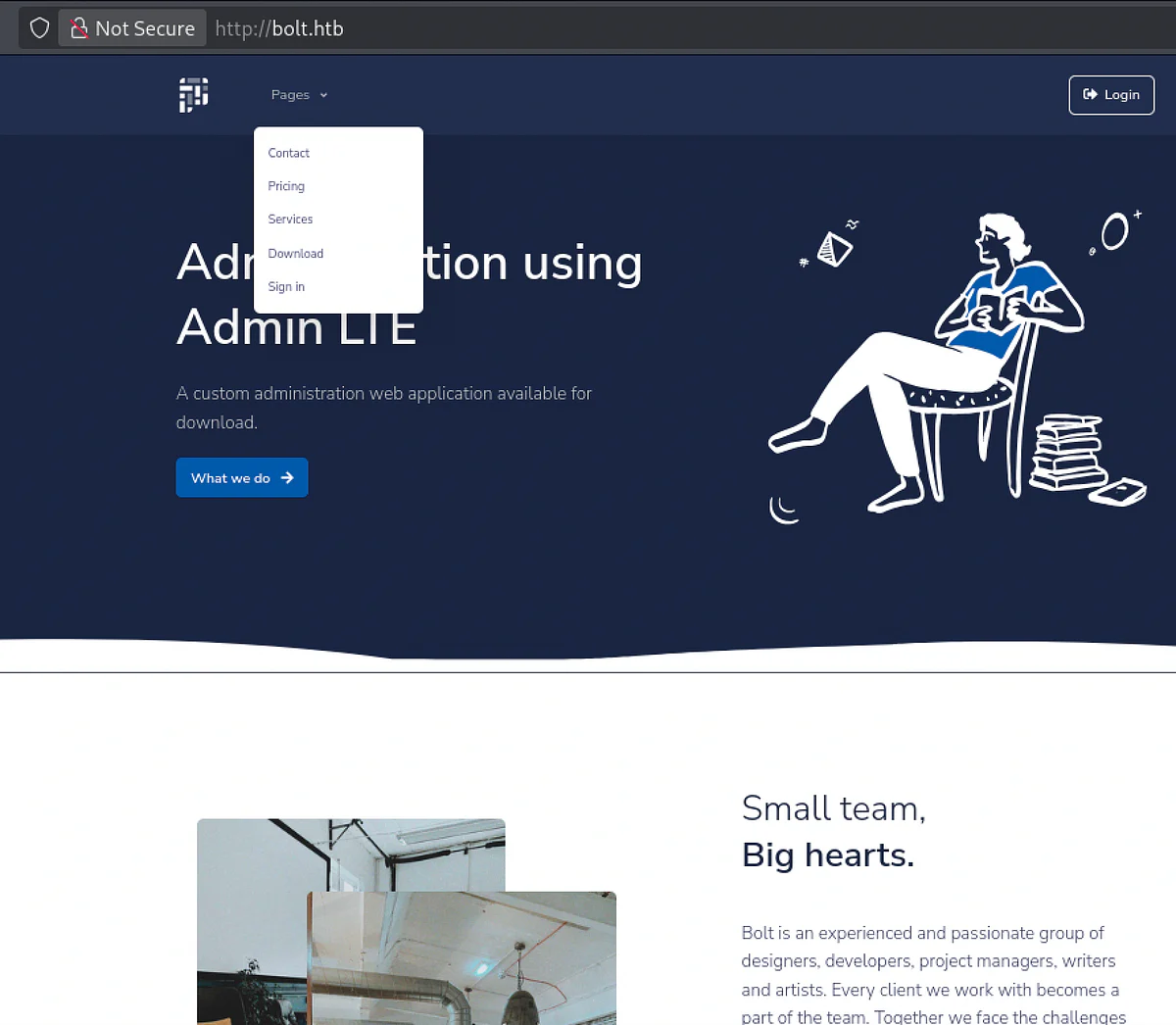Click the Not Secure padlock icon
Image resolution: width=1176 pixels, height=1025 pixels.
coord(79,28)
